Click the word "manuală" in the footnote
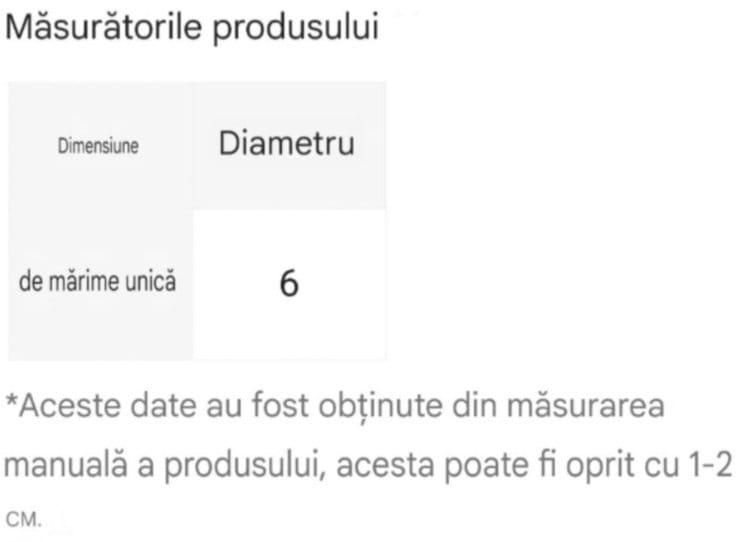This screenshot has height=542, width=754. [x=64, y=466]
